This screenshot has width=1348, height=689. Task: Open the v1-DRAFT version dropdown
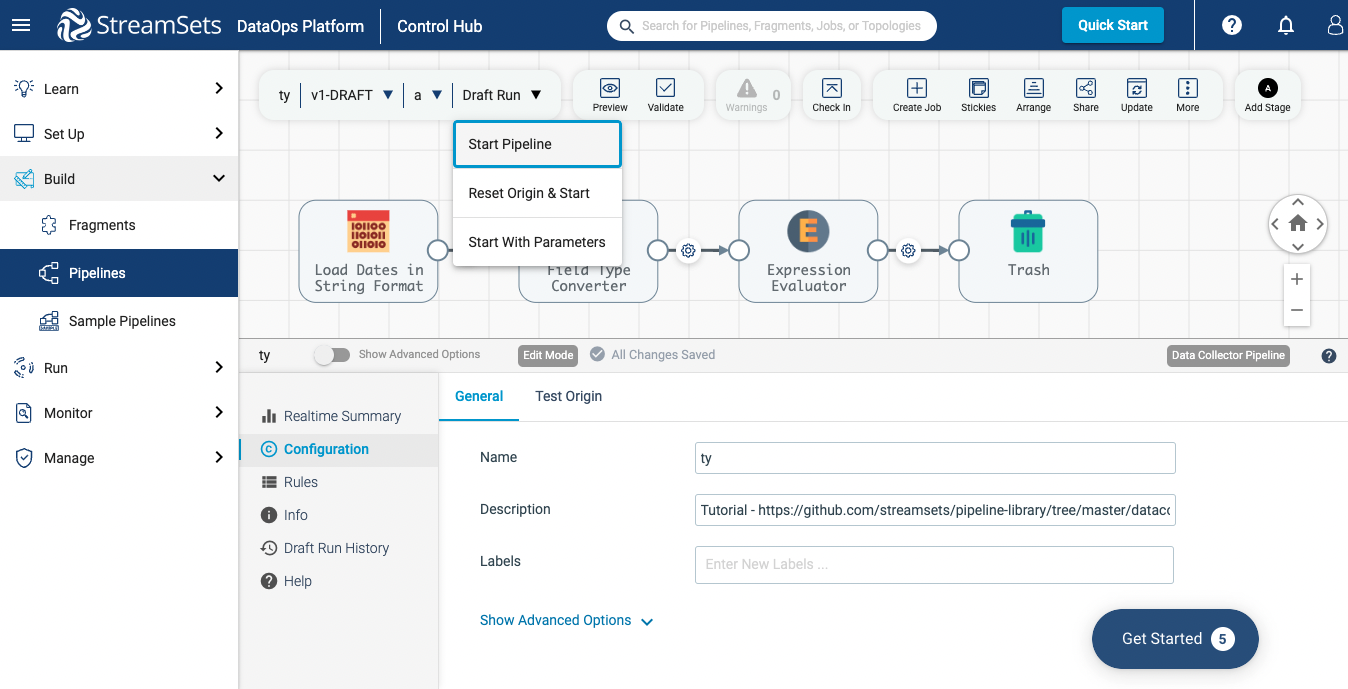click(x=352, y=95)
